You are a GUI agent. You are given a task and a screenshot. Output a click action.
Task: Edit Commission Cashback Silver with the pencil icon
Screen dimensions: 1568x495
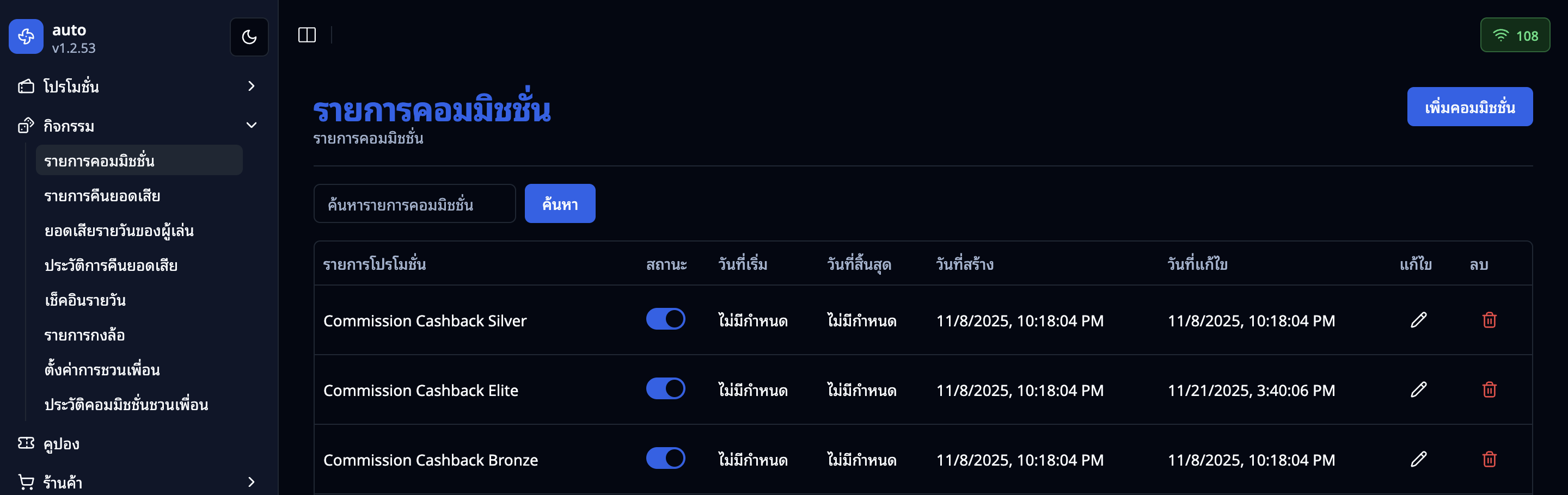coord(1419,320)
